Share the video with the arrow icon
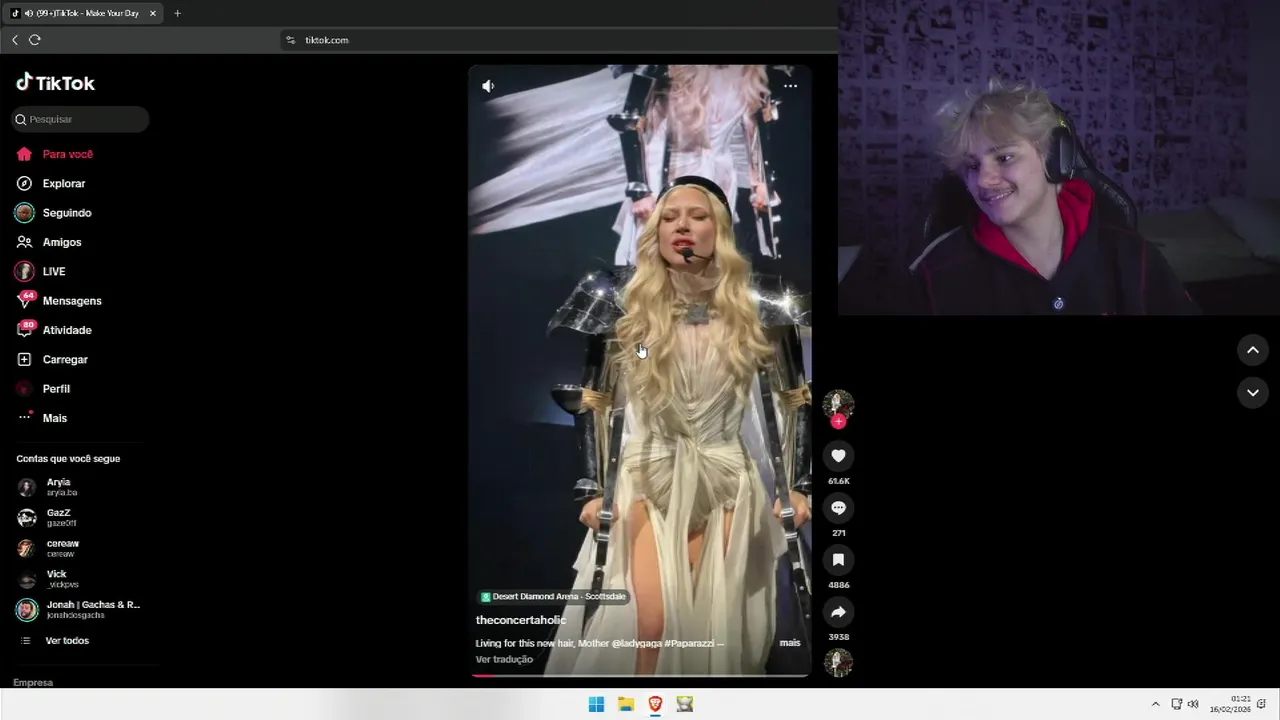The height and width of the screenshot is (720, 1280). [x=838, y=612]
